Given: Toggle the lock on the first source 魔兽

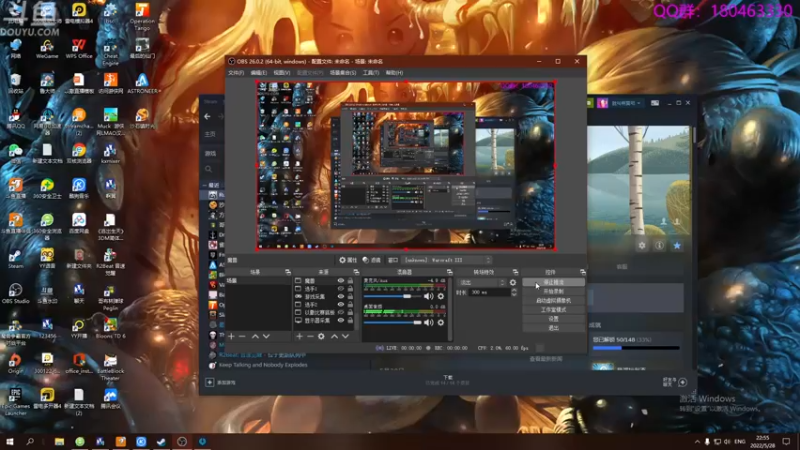Looking at the screenshot, I should pos(350,281).
